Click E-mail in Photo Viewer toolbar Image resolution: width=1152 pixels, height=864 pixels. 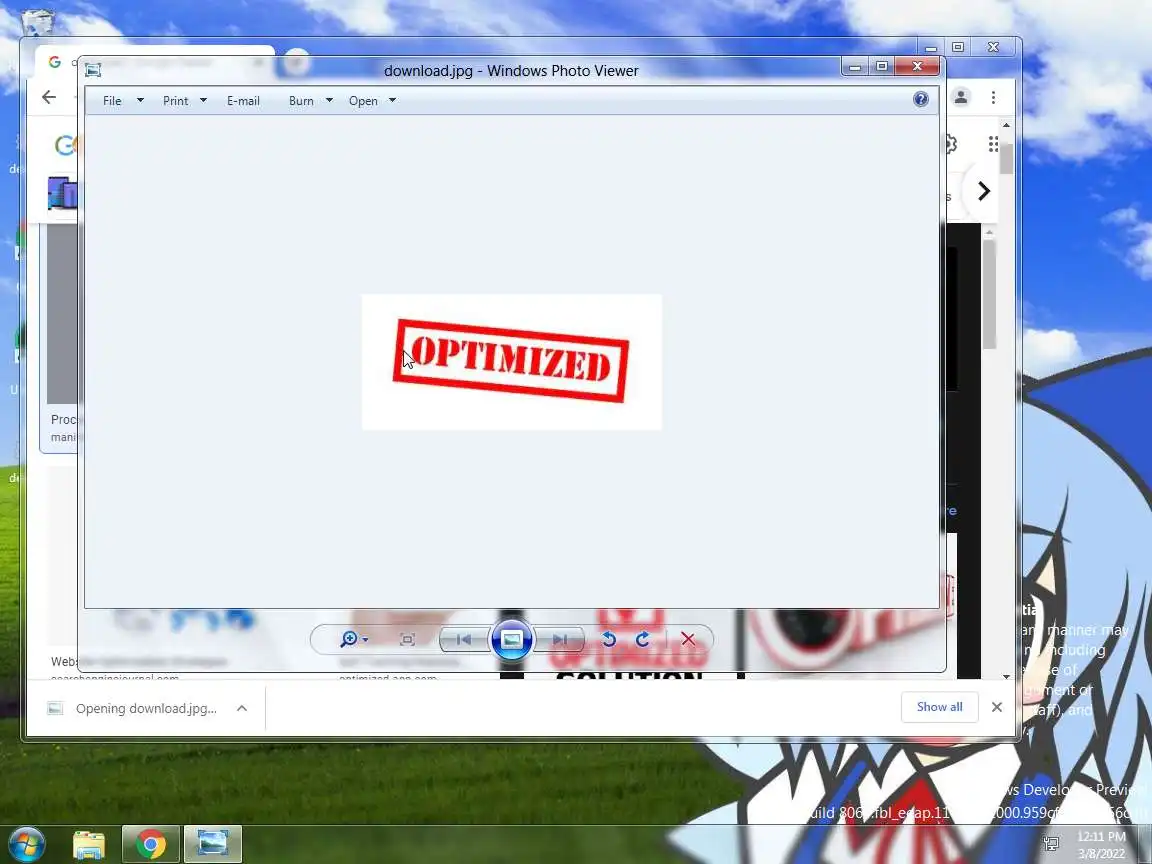(x=243, y=101)
